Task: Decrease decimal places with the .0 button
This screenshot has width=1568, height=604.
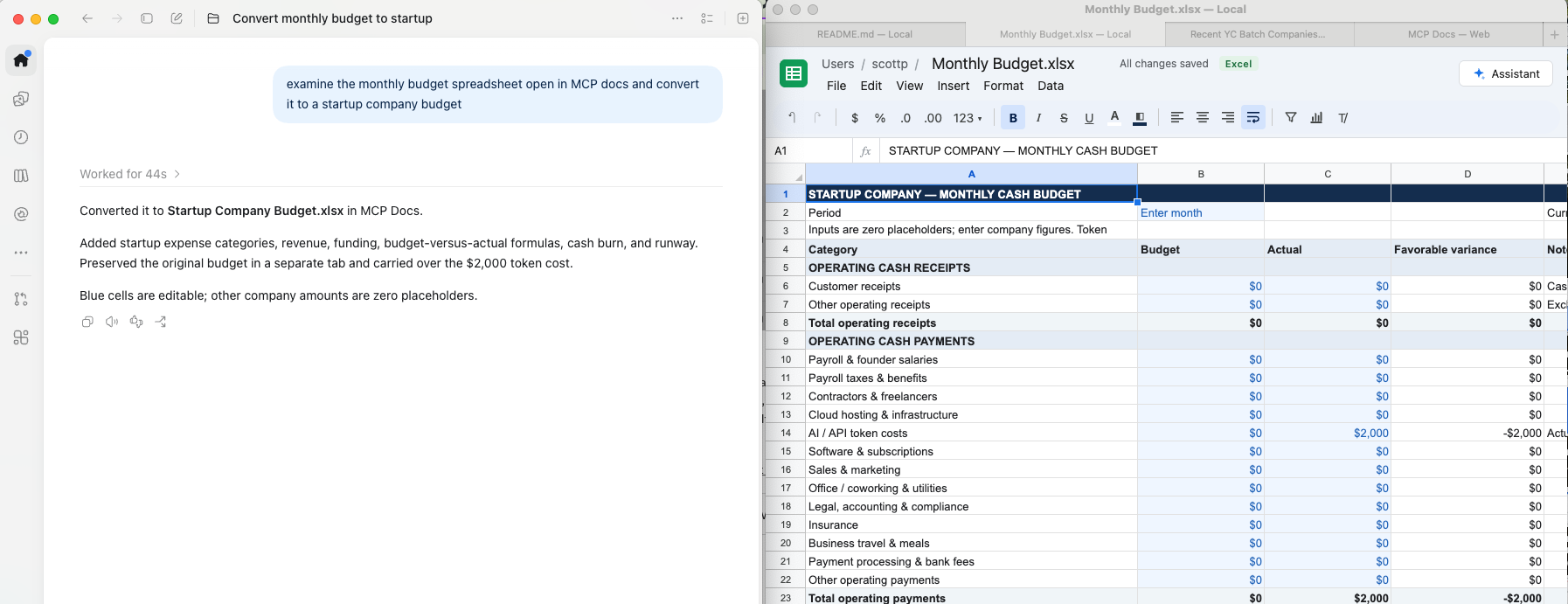Action: (905, 118)
